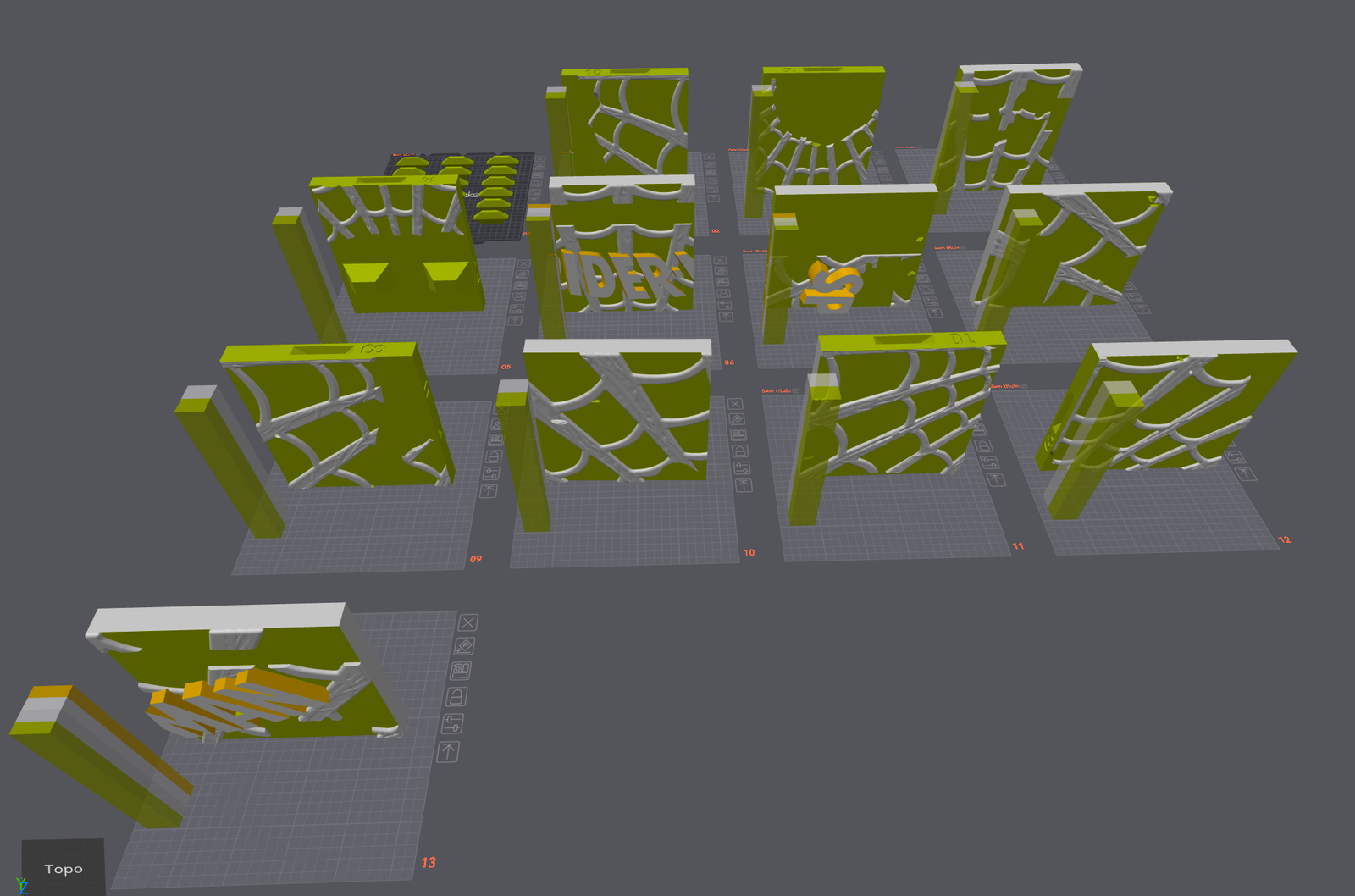Select the prime tower on plate 09

229,462
